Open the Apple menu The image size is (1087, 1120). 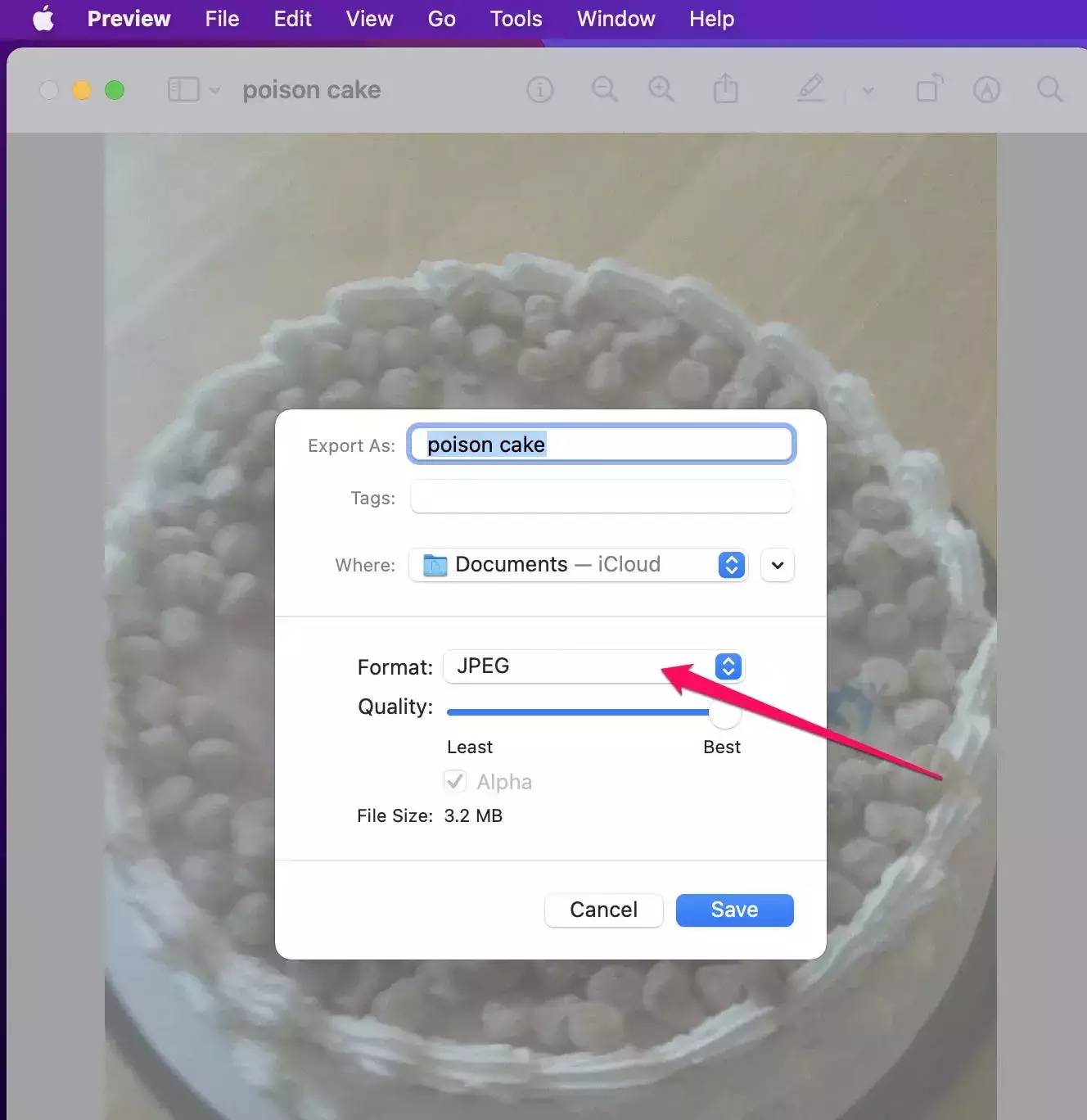[x=43, y=18]
